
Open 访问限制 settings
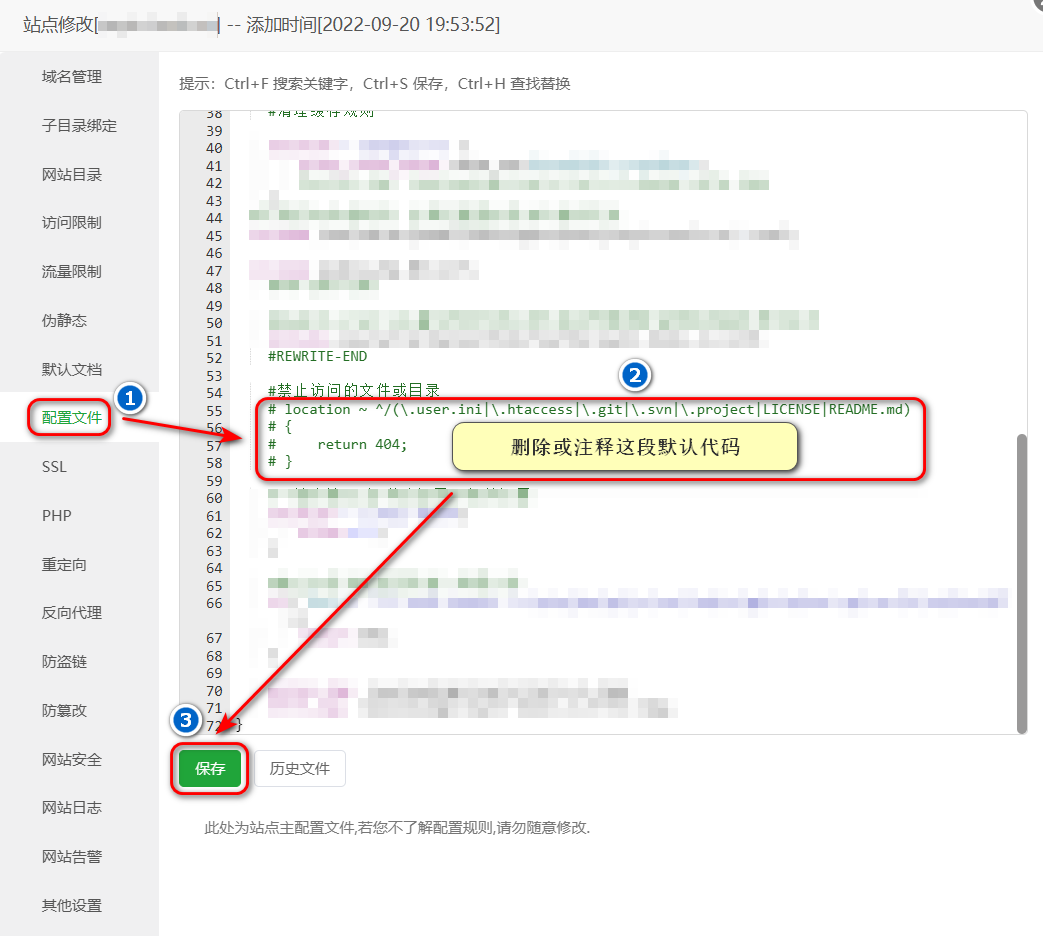click(72, 223)
